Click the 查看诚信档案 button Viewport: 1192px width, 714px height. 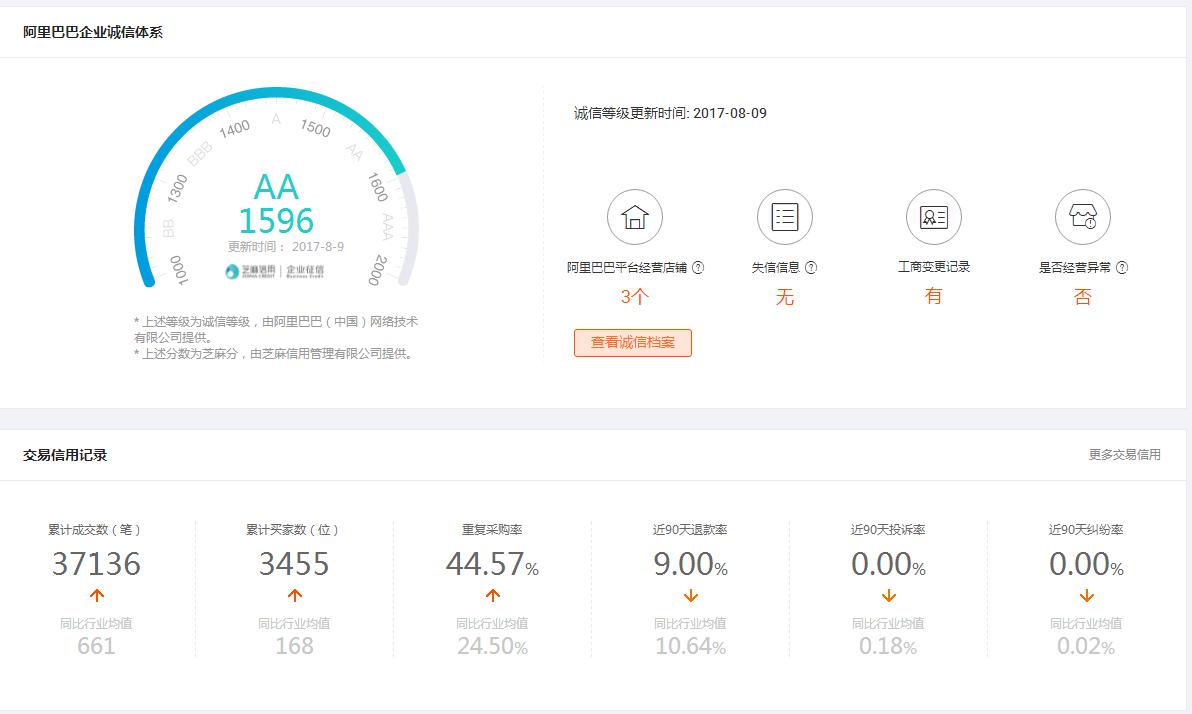click(x=632, y=342)
